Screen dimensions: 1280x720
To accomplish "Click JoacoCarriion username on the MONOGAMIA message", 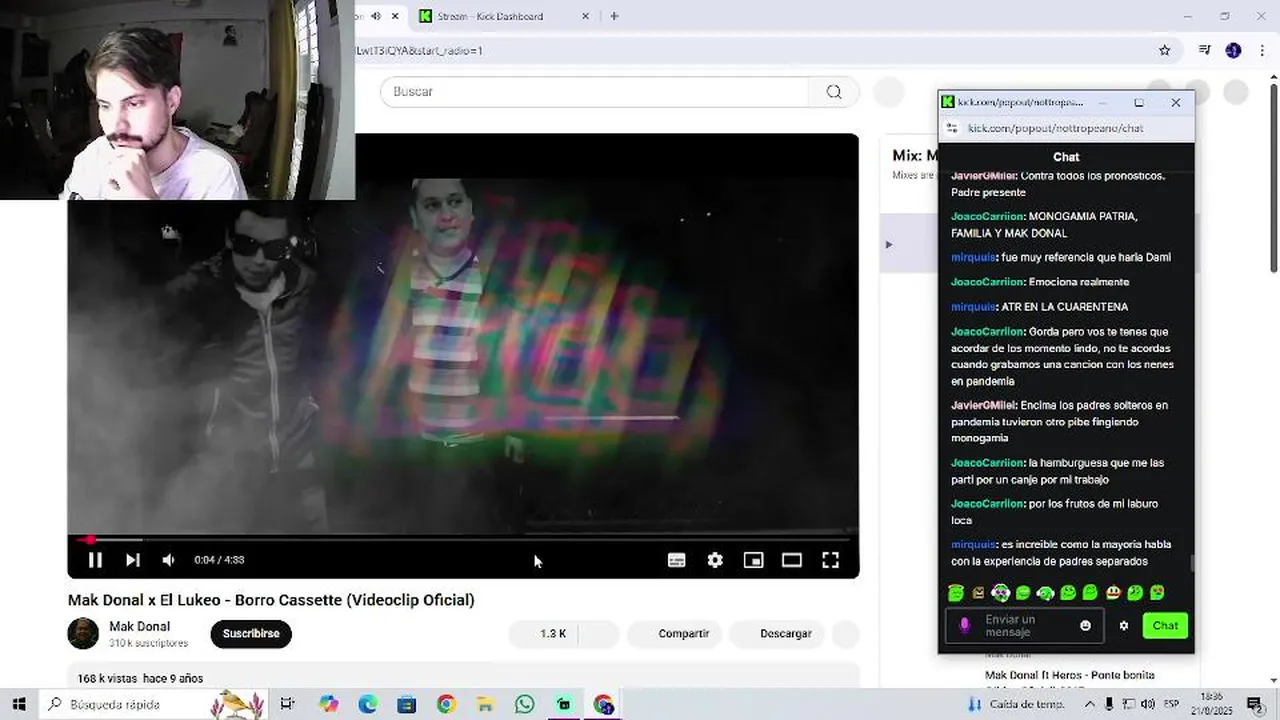I will tap(987, 216).
